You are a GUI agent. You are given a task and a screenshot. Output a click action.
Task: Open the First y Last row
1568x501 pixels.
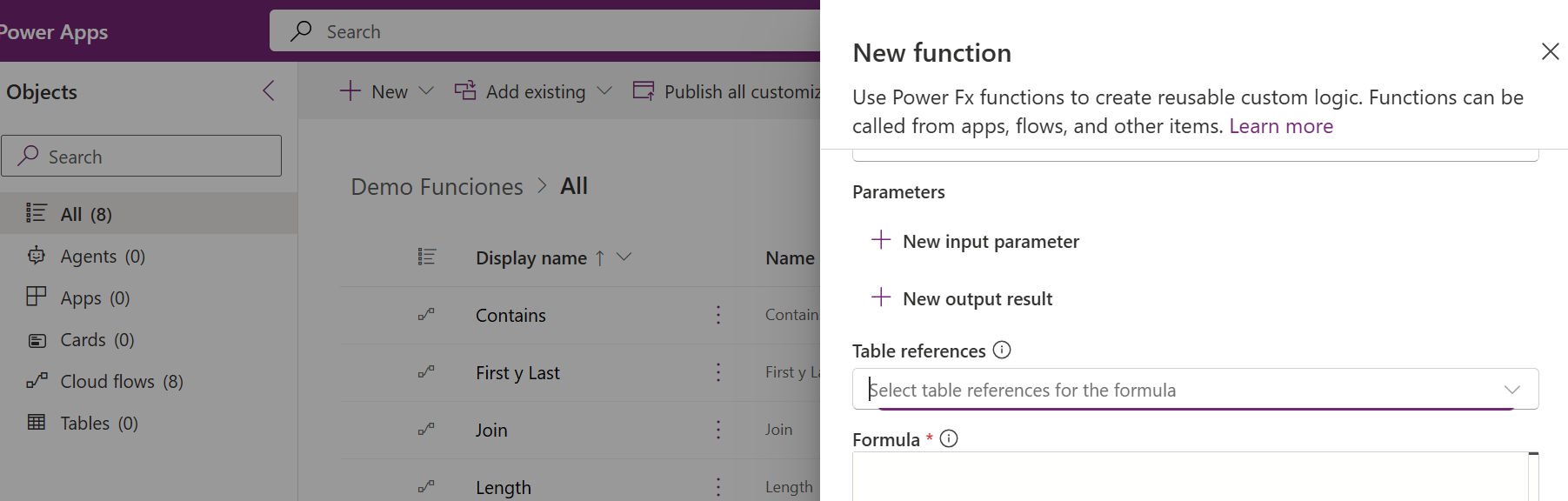click(x=517, y=372)
